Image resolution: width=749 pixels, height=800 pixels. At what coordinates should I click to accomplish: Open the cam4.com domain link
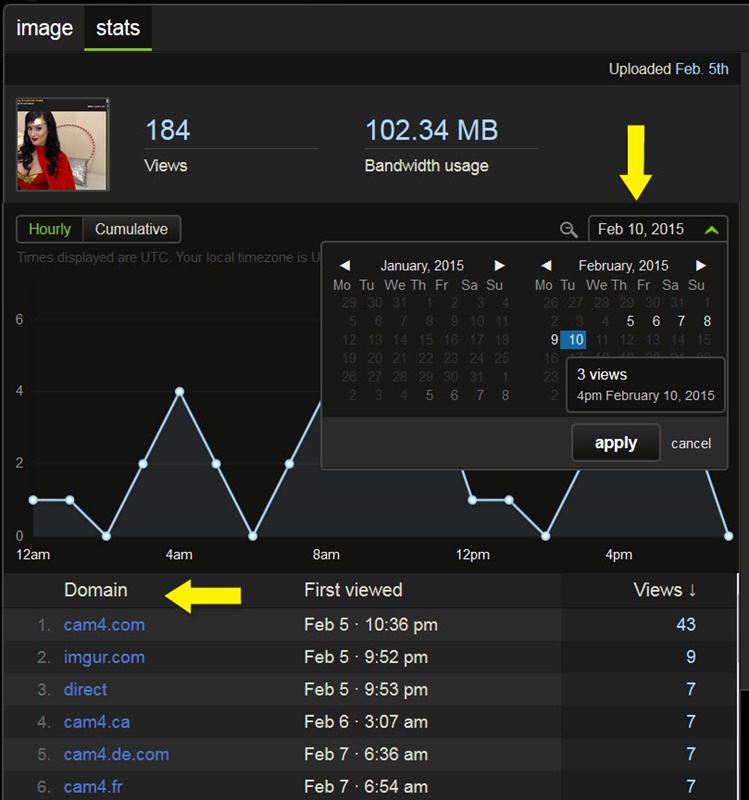pos(104,624)
